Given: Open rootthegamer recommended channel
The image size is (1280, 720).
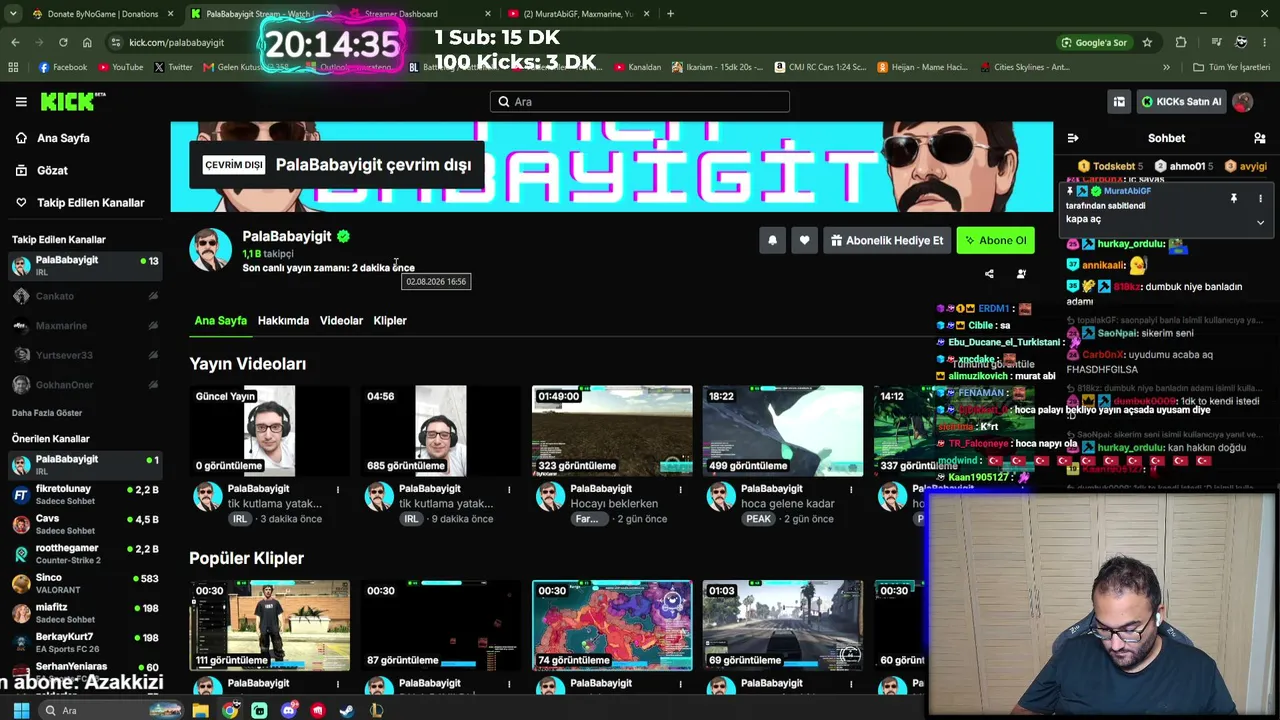Looking at the screenshot, I should pyautogui.click(x=85, y=554).
